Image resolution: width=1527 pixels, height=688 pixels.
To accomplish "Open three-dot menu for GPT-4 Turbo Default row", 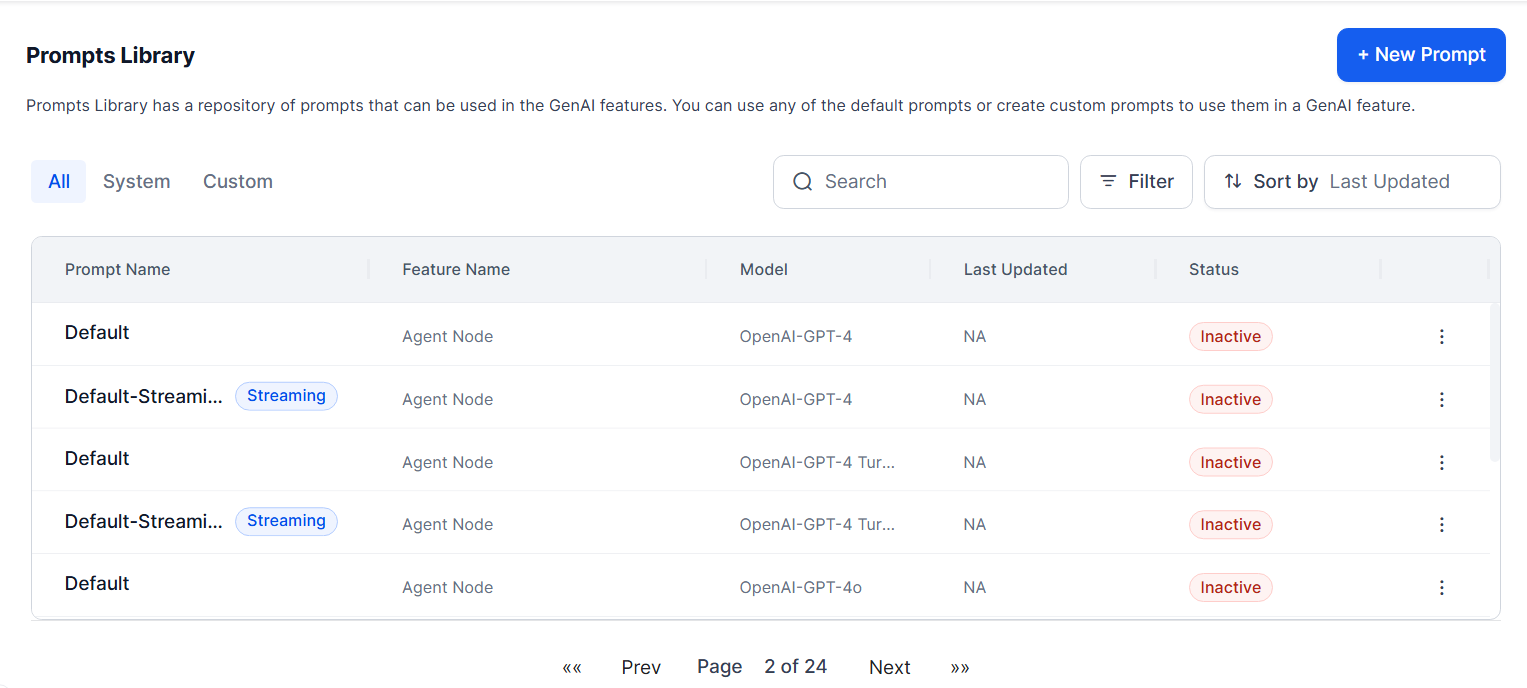I will tap(1441, 462).
